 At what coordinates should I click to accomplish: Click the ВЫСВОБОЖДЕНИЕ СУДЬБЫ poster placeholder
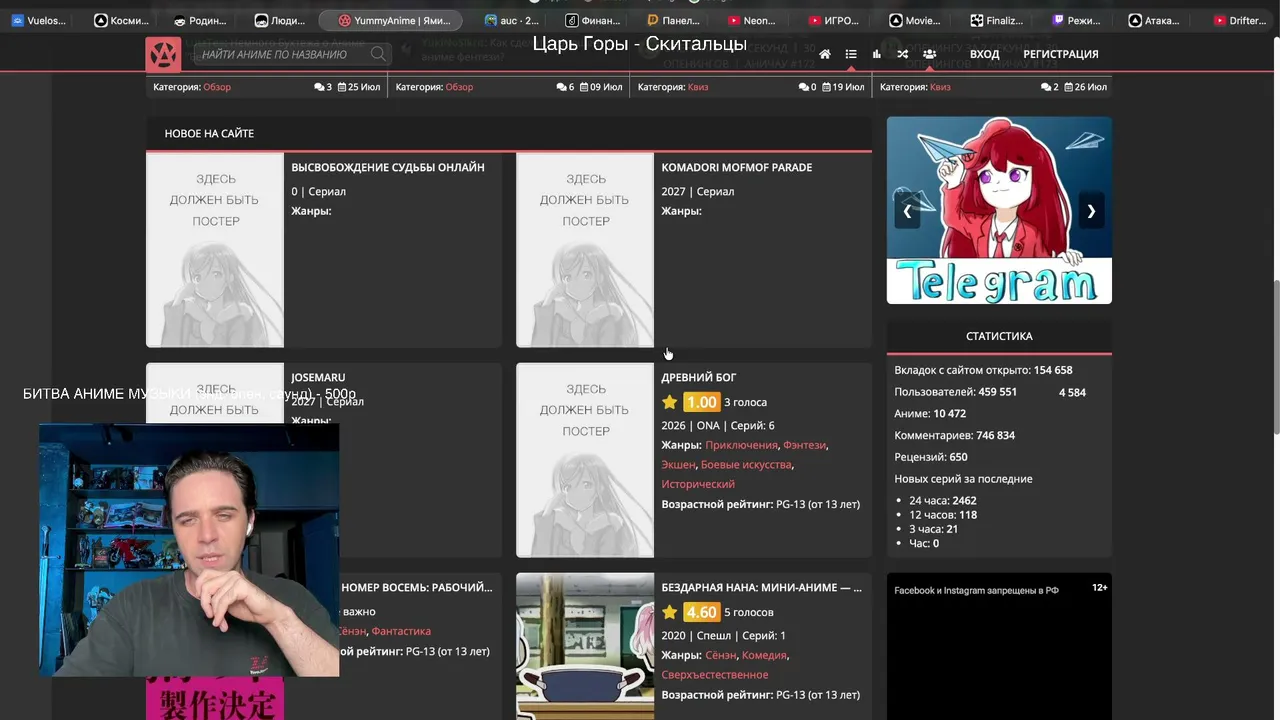[x=215, y=250]
